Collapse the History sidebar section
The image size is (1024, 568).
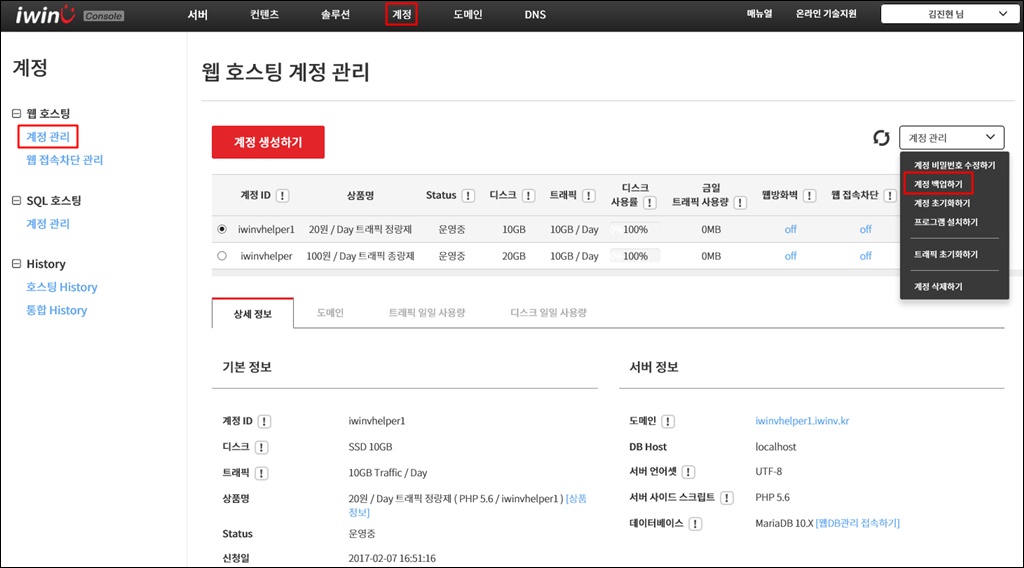(x=16, y=264)
